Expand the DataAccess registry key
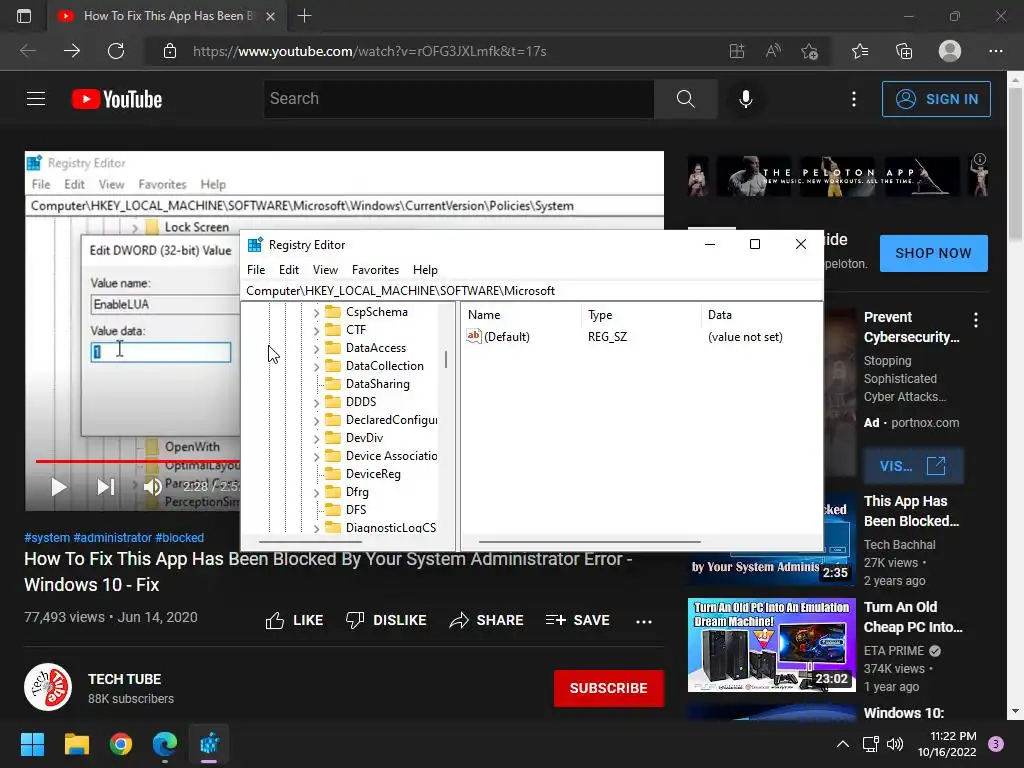 point(316,349)
